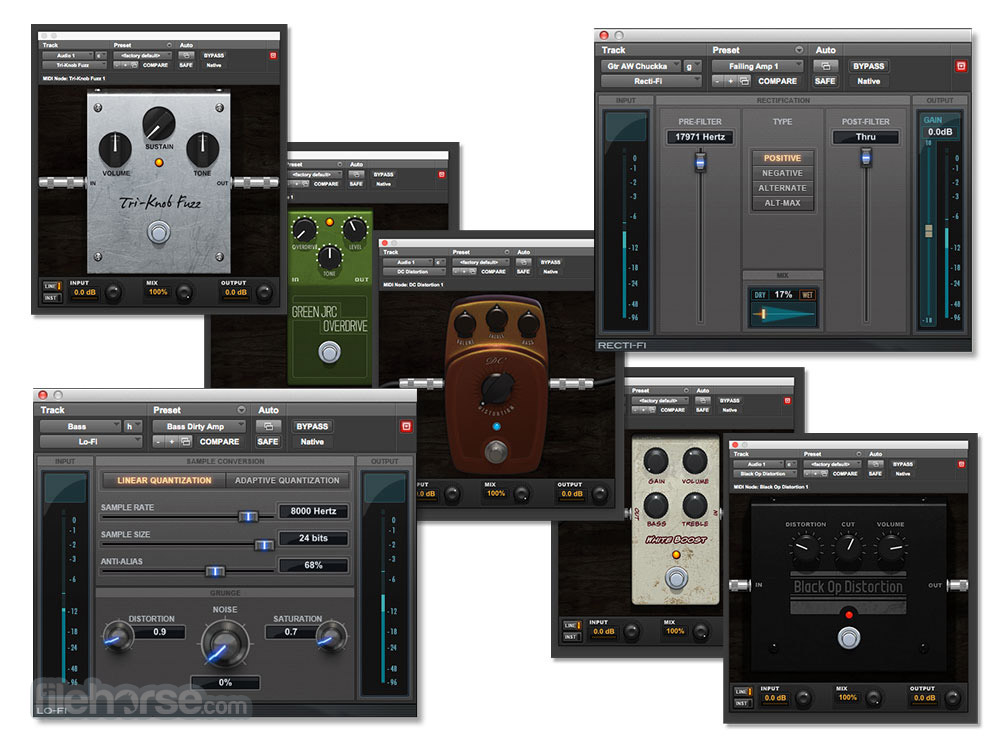Open automation enable icon in Lo-Fi window
The height and width of the screenshot is (750, 1000).
(268, 426)
